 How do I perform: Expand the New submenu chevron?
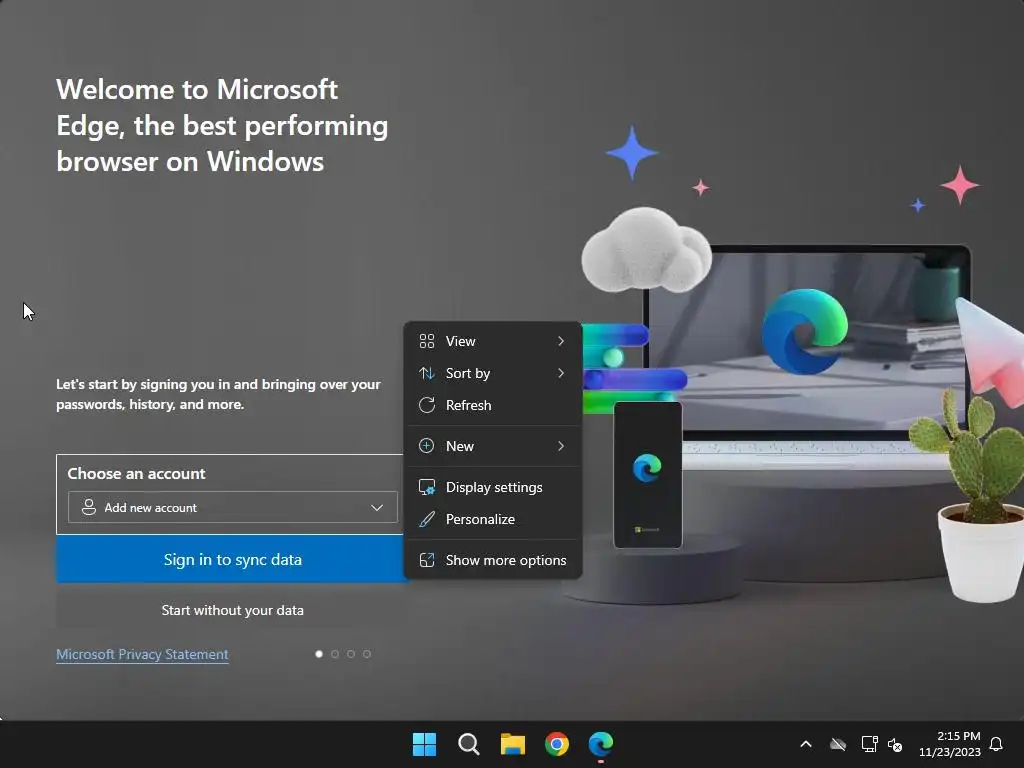[561, 446]
